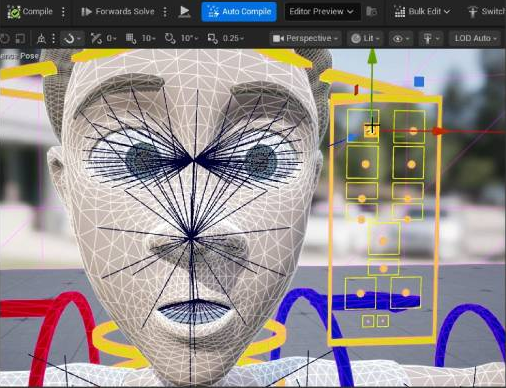Click the Forwards Solve button
Viewport: 506px width, 388px height.
click(x=118, y=12)
